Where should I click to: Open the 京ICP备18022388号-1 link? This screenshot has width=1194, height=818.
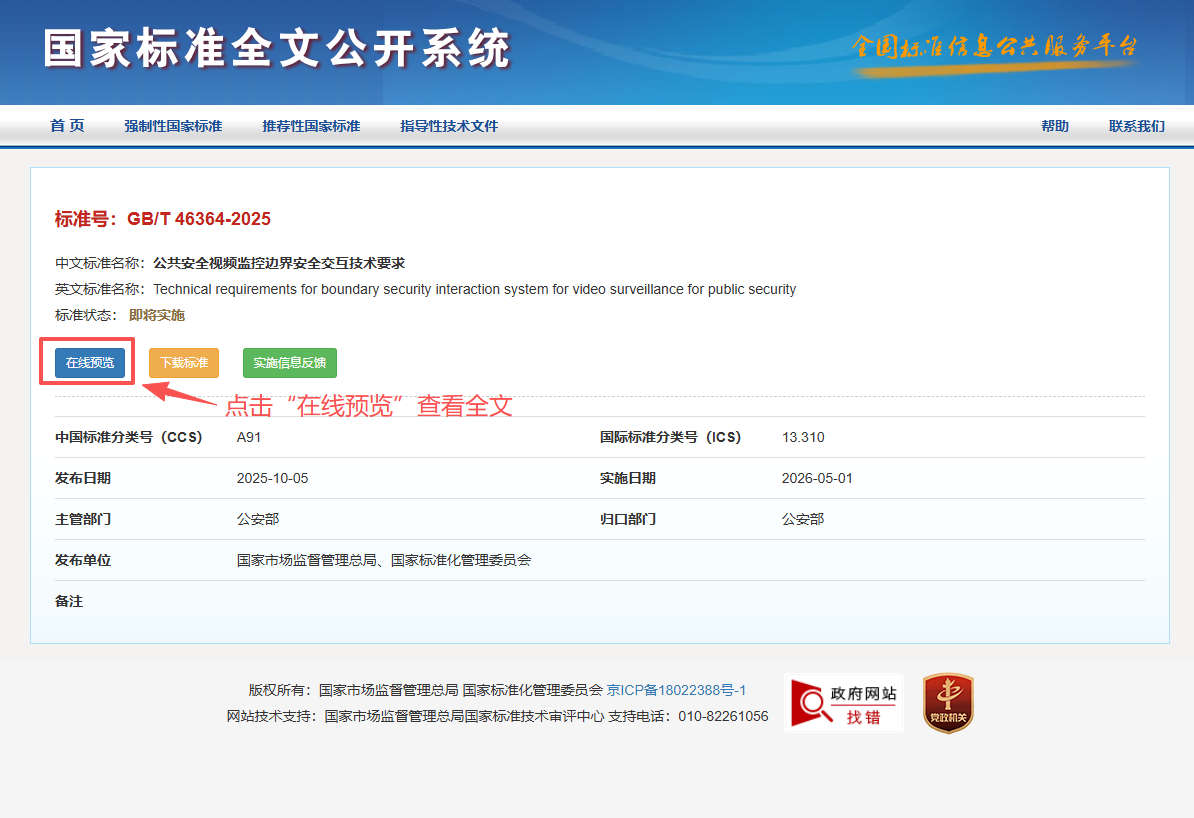(x=676, y=690)
